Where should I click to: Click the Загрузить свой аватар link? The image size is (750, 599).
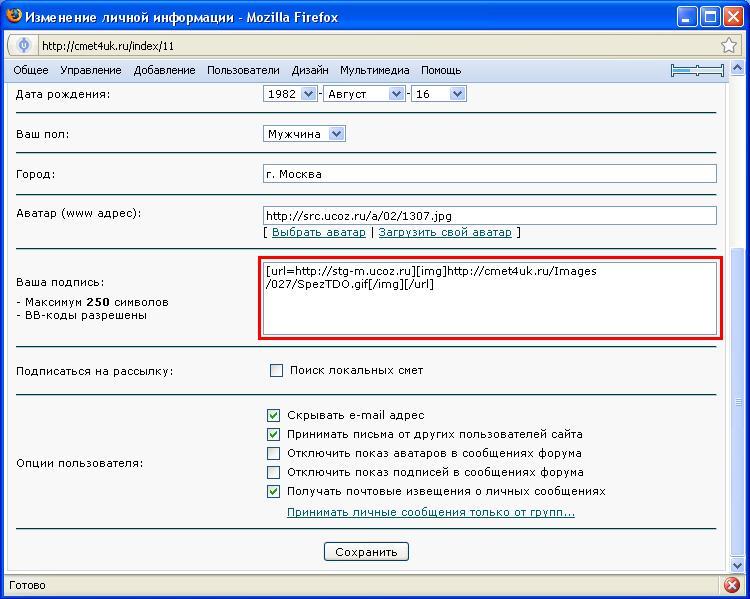coord(445,233)
